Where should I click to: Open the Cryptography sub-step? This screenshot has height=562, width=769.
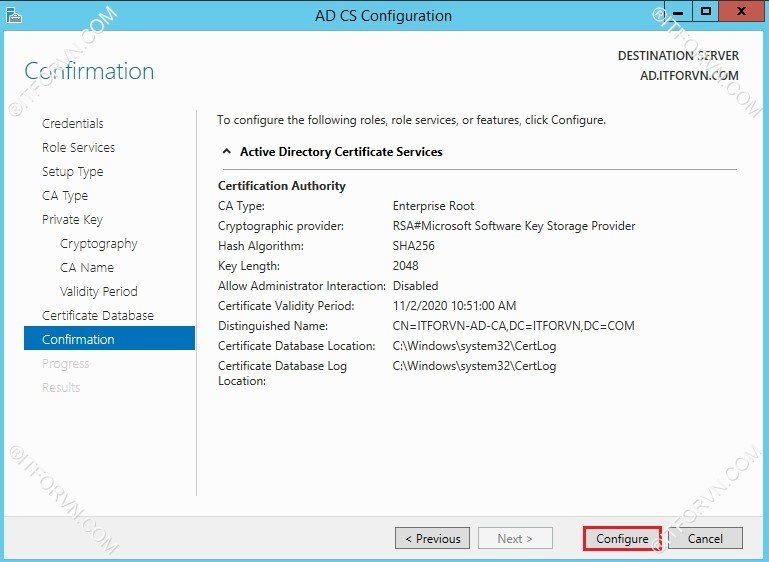[x=98, y=243]
